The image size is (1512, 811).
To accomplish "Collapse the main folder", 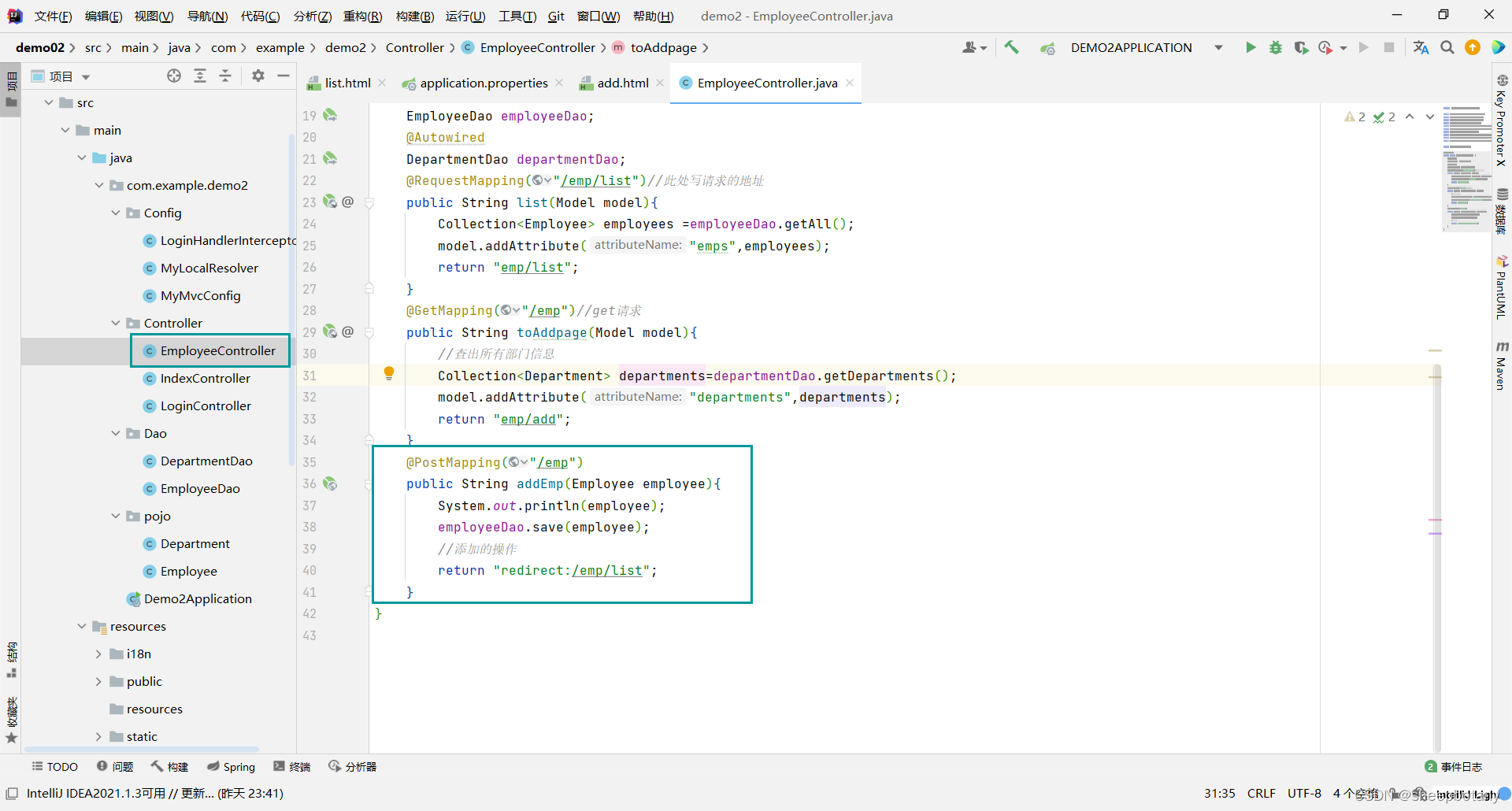I will click(x=65, y=130).
